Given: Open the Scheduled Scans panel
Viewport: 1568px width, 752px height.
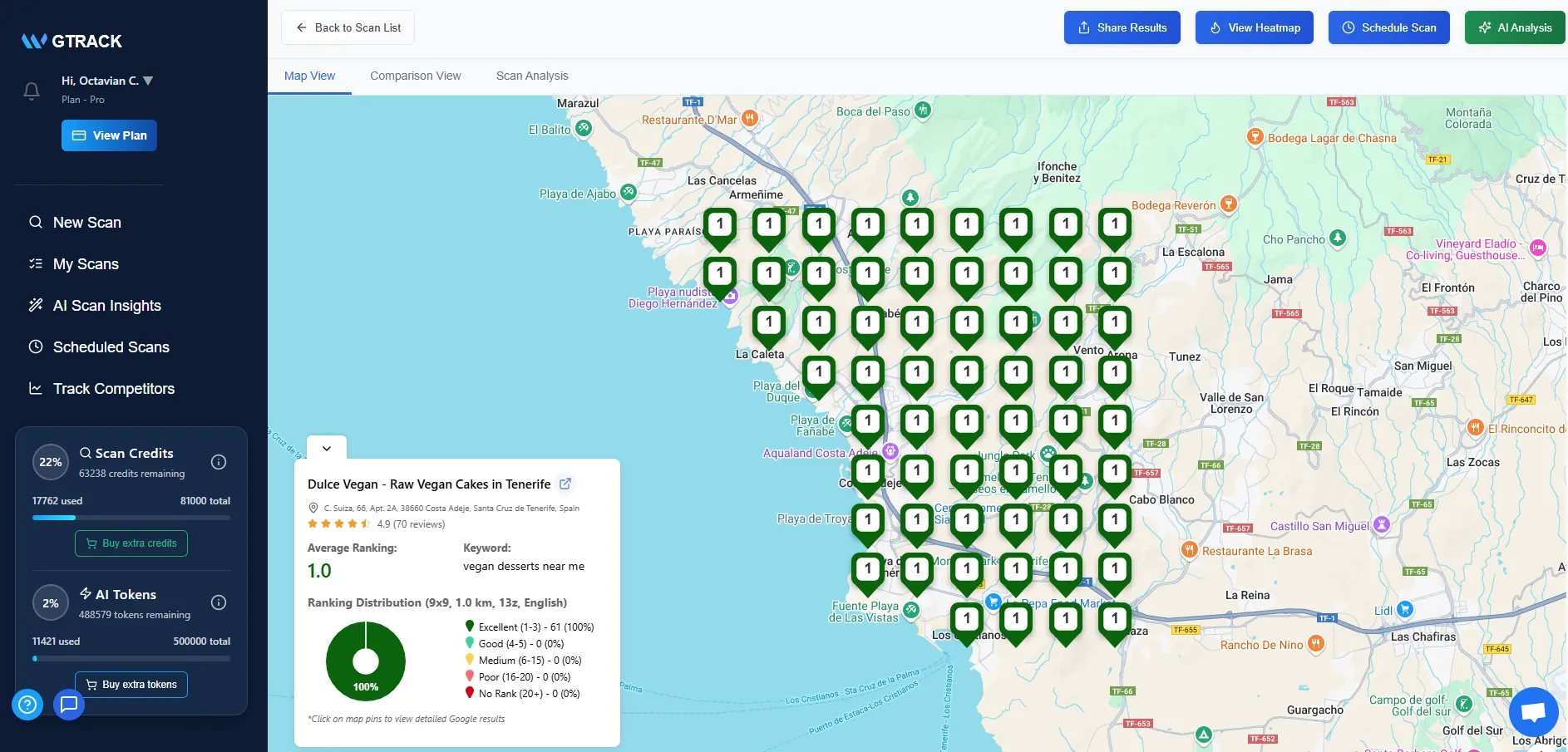Looking at the screenshot, I should point(111,347).
